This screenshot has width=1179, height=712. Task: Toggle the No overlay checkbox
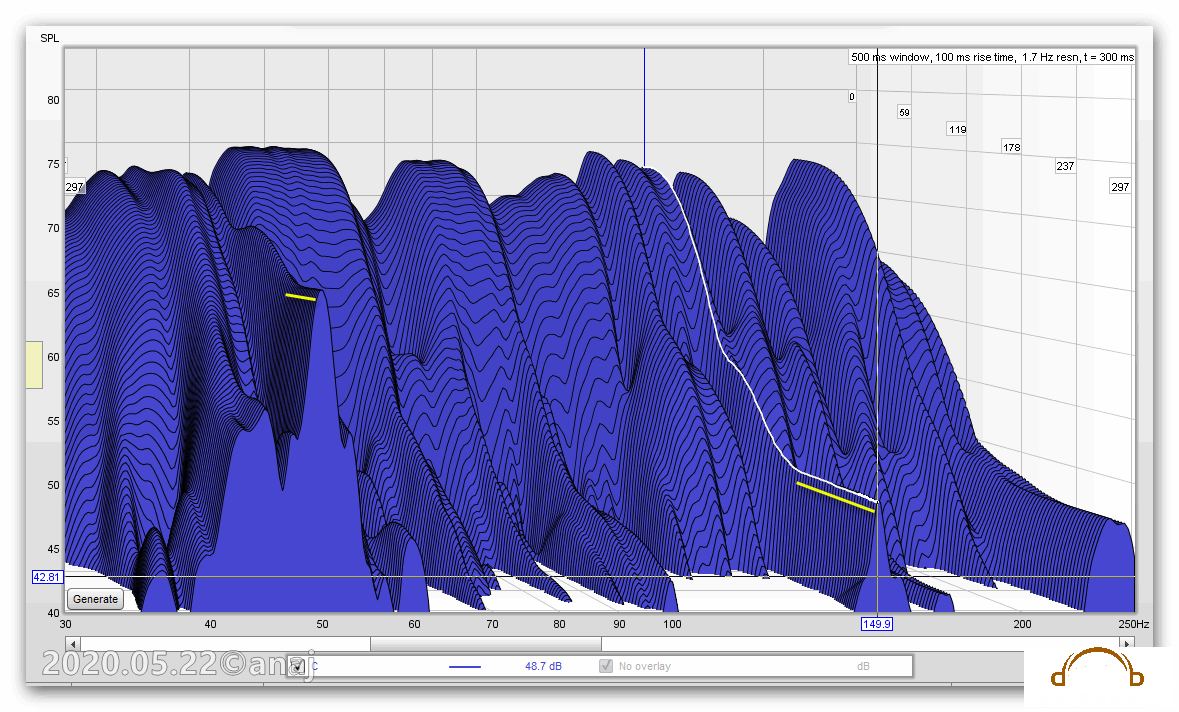click(606, 666)
